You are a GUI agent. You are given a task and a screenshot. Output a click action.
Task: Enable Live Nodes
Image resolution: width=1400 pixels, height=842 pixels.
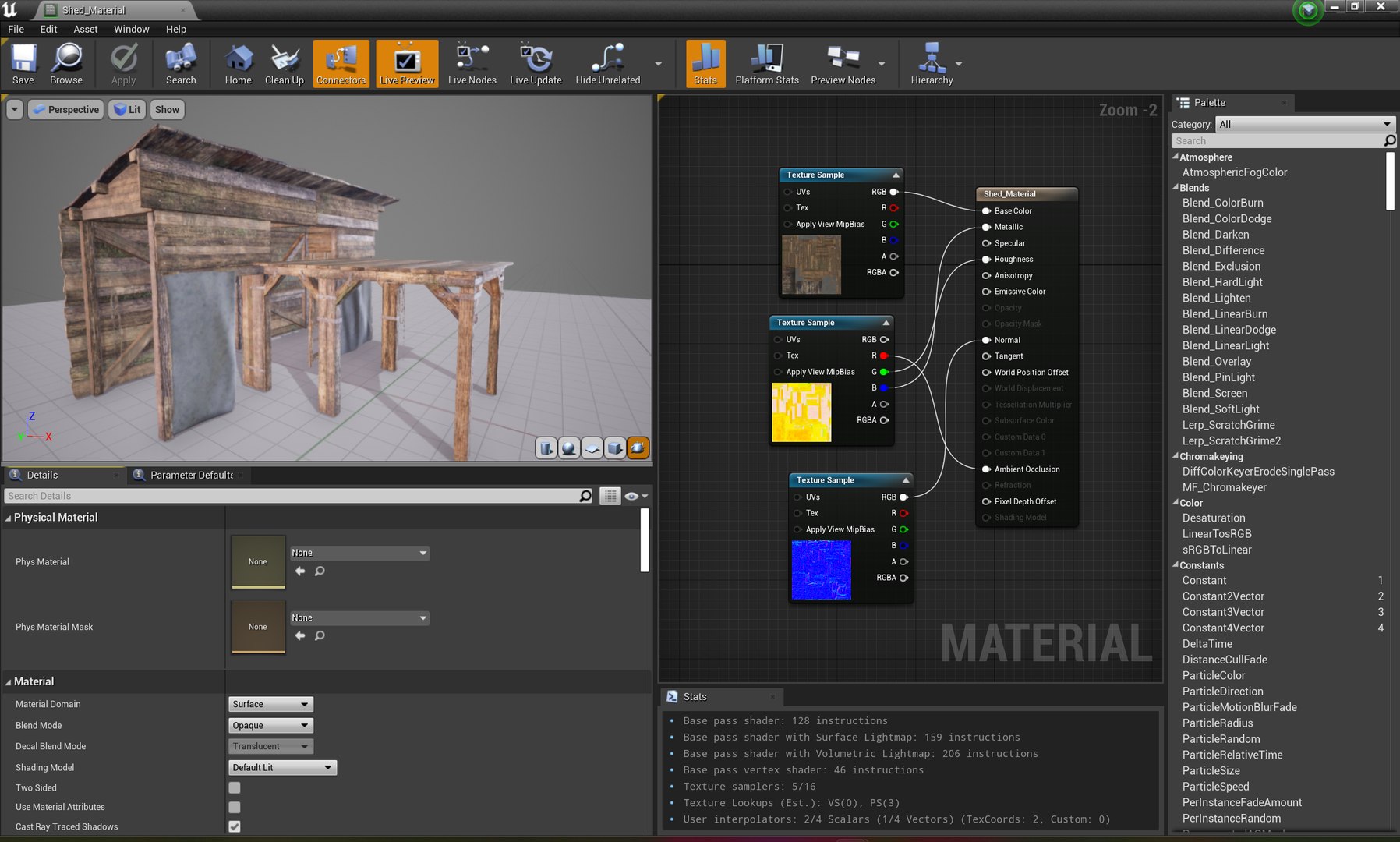tap(472, 64)
